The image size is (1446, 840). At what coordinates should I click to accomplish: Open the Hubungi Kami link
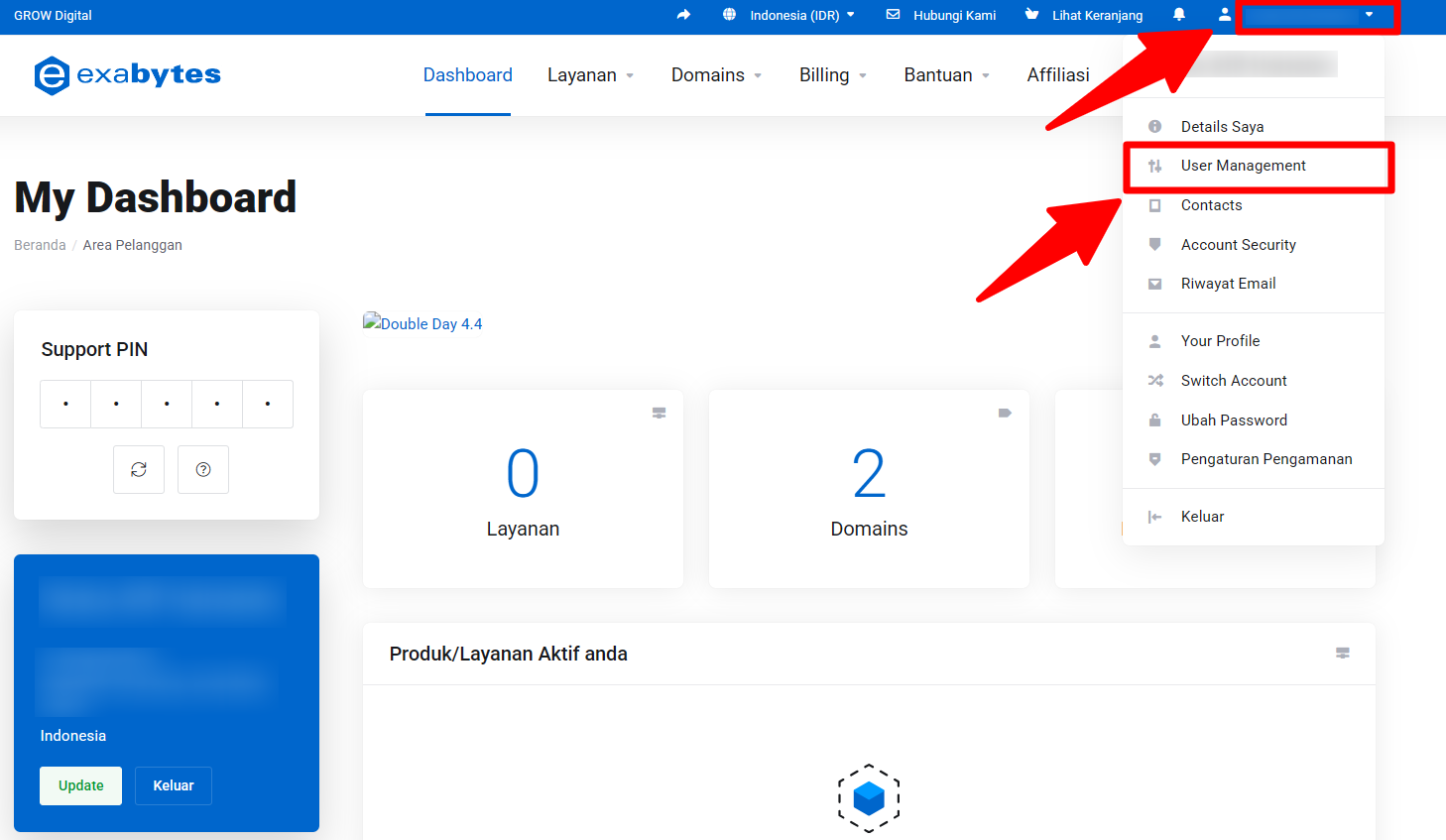pos(954,15)
